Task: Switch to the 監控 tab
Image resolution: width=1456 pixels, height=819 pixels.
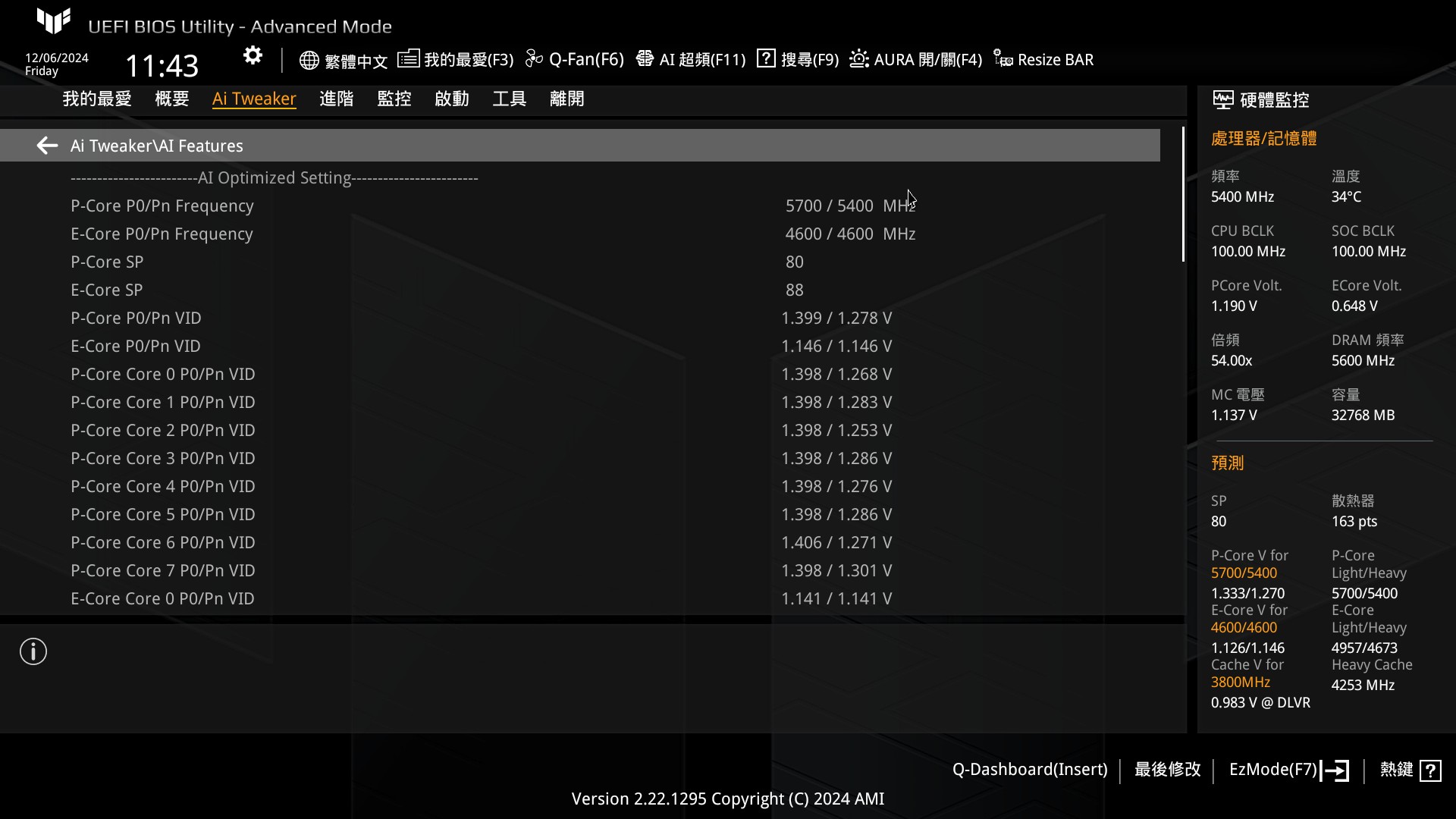Action: click(394, 99)
